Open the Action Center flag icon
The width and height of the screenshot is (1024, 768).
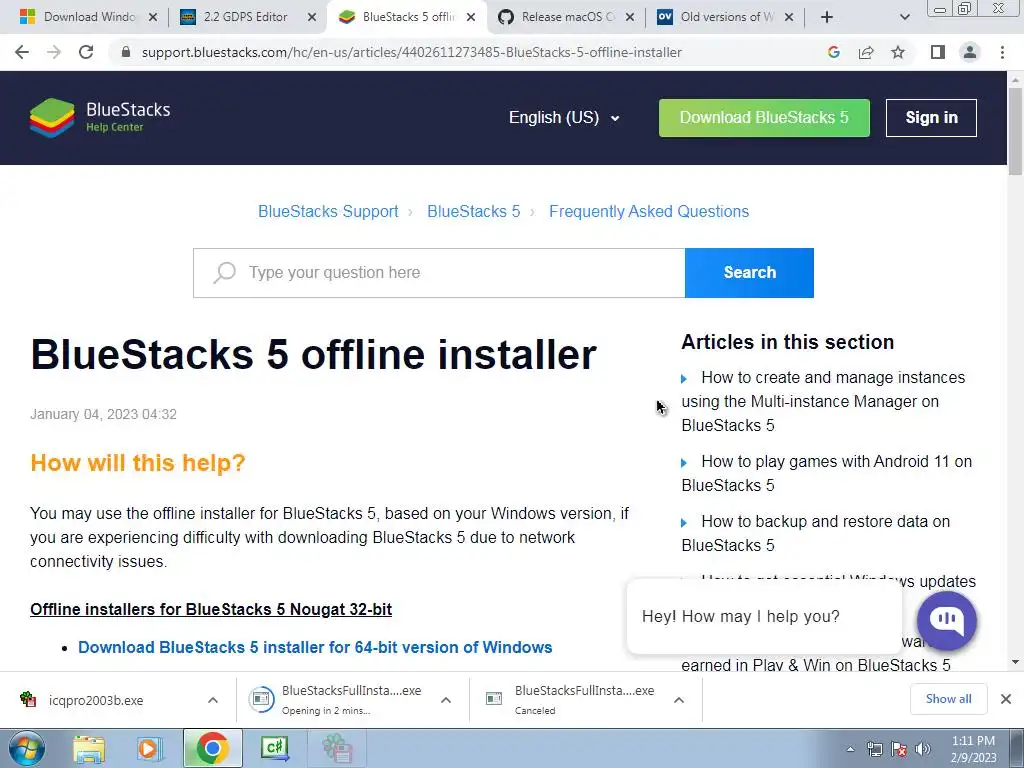[x=899, y=749]
